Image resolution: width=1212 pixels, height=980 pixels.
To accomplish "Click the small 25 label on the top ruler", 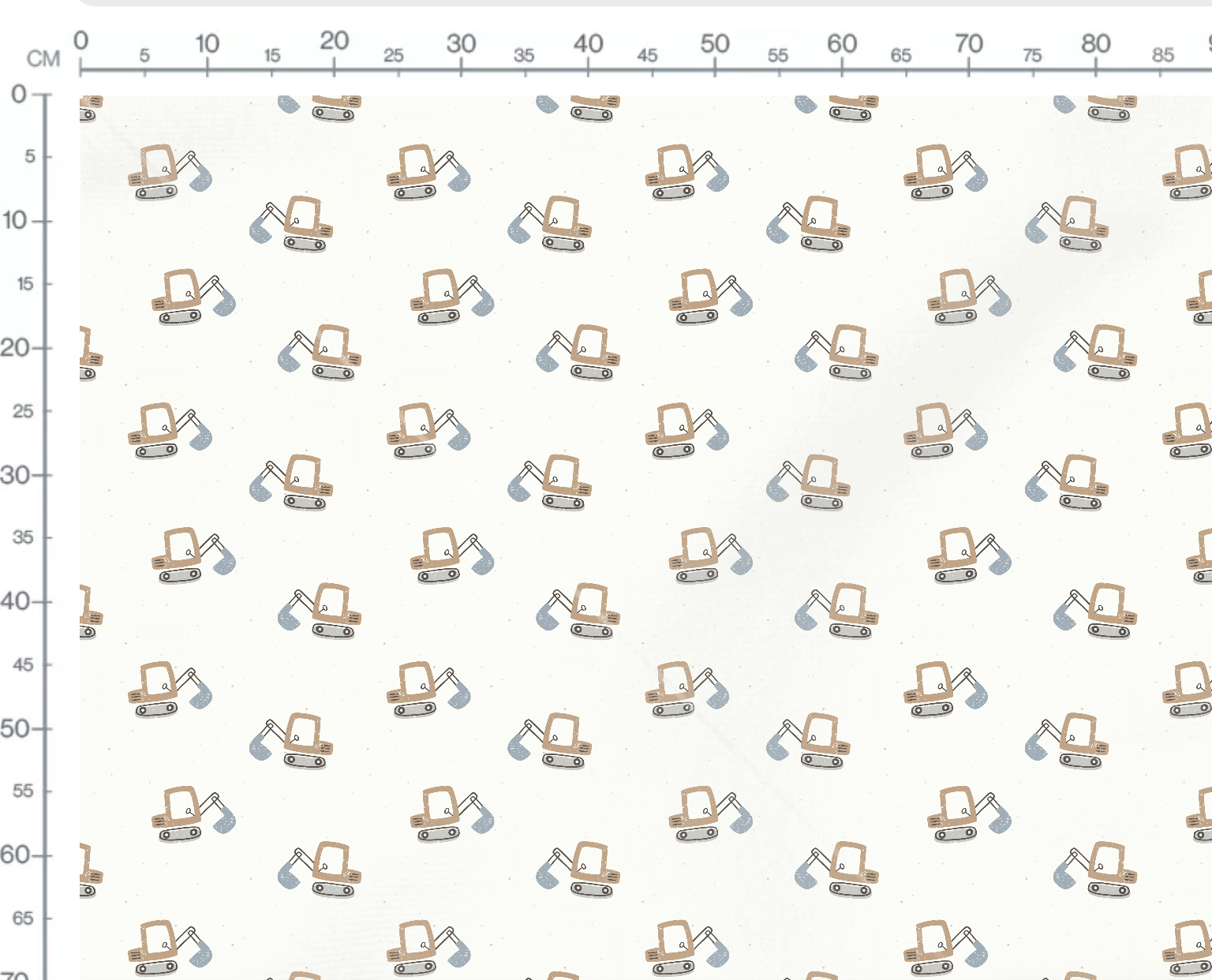I will point(393,55).
